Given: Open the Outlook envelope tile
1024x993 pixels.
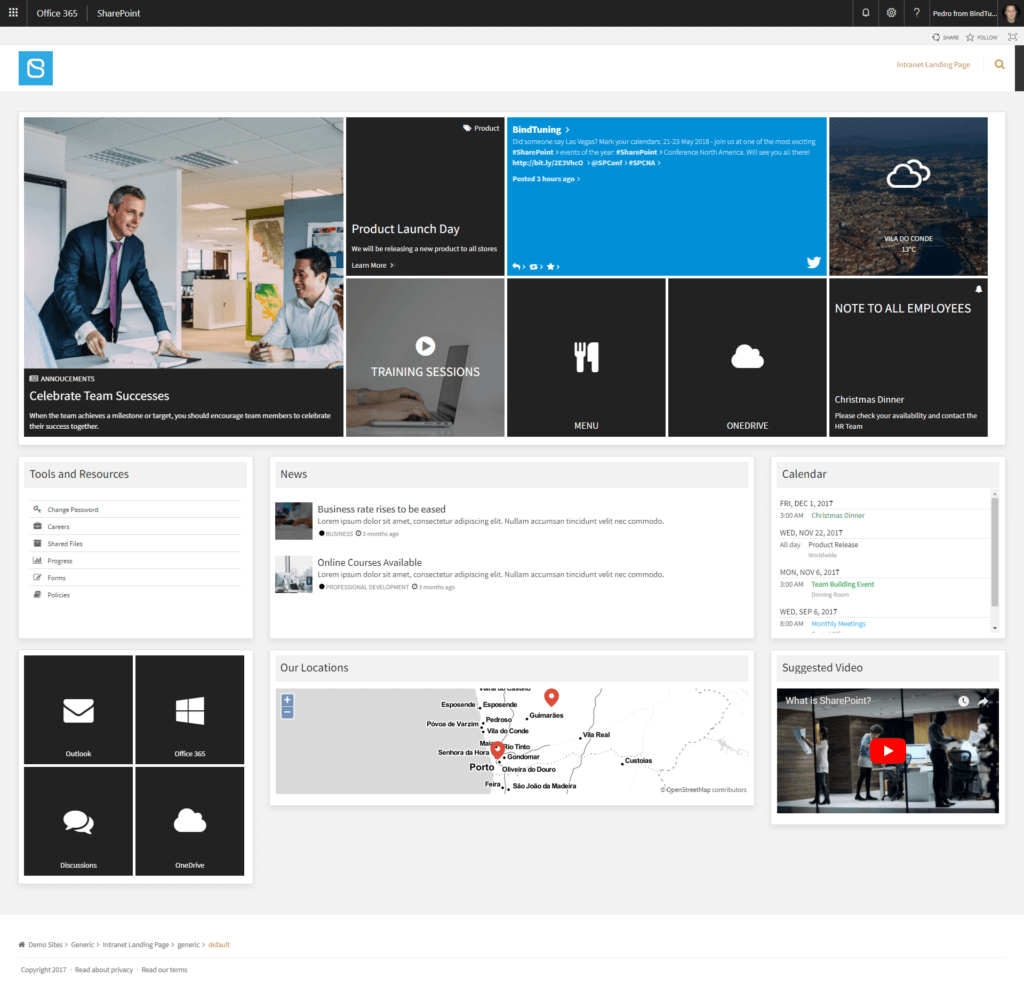Looking at the screenshot, I should click(x=78, y=710).
